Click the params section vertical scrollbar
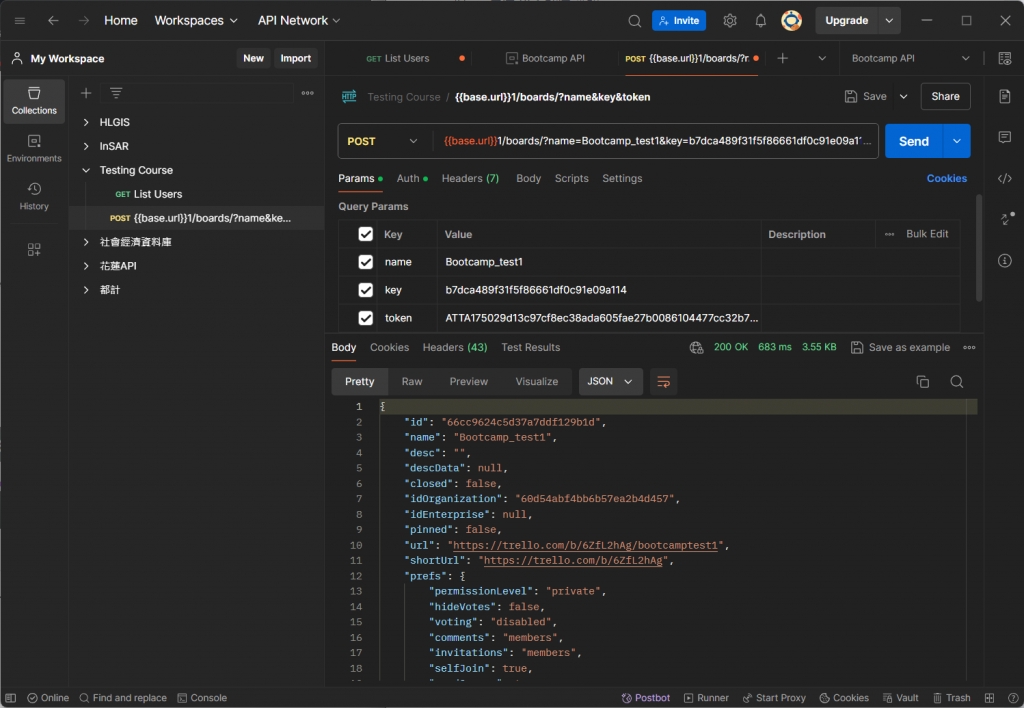 [x=978, y=248]
